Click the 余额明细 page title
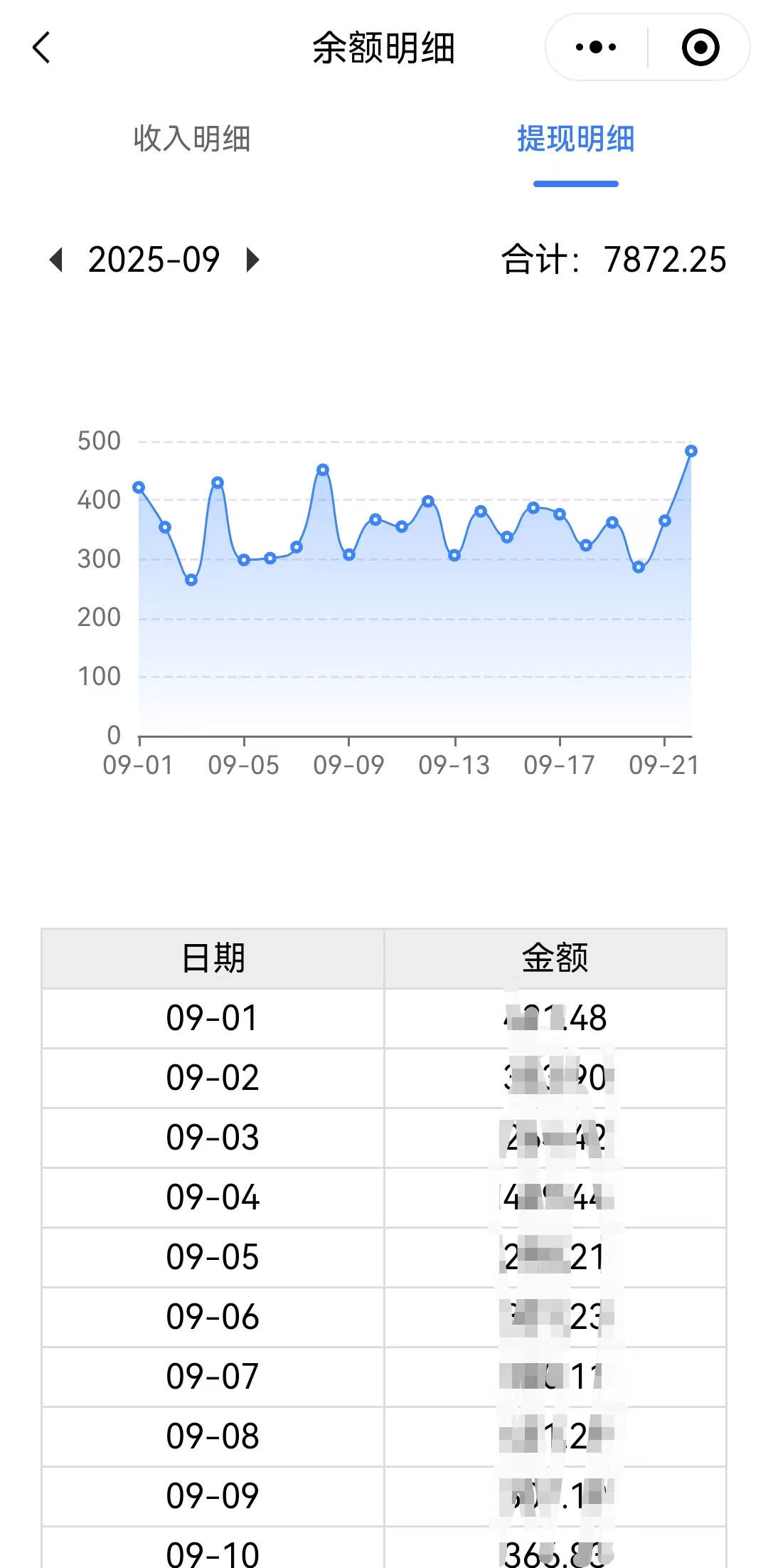The image size is (768, 1568). pos(383,48)
